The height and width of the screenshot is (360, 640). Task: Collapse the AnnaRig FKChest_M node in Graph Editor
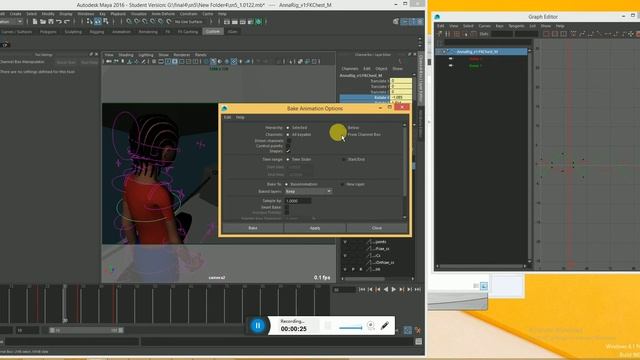(444, 52)
